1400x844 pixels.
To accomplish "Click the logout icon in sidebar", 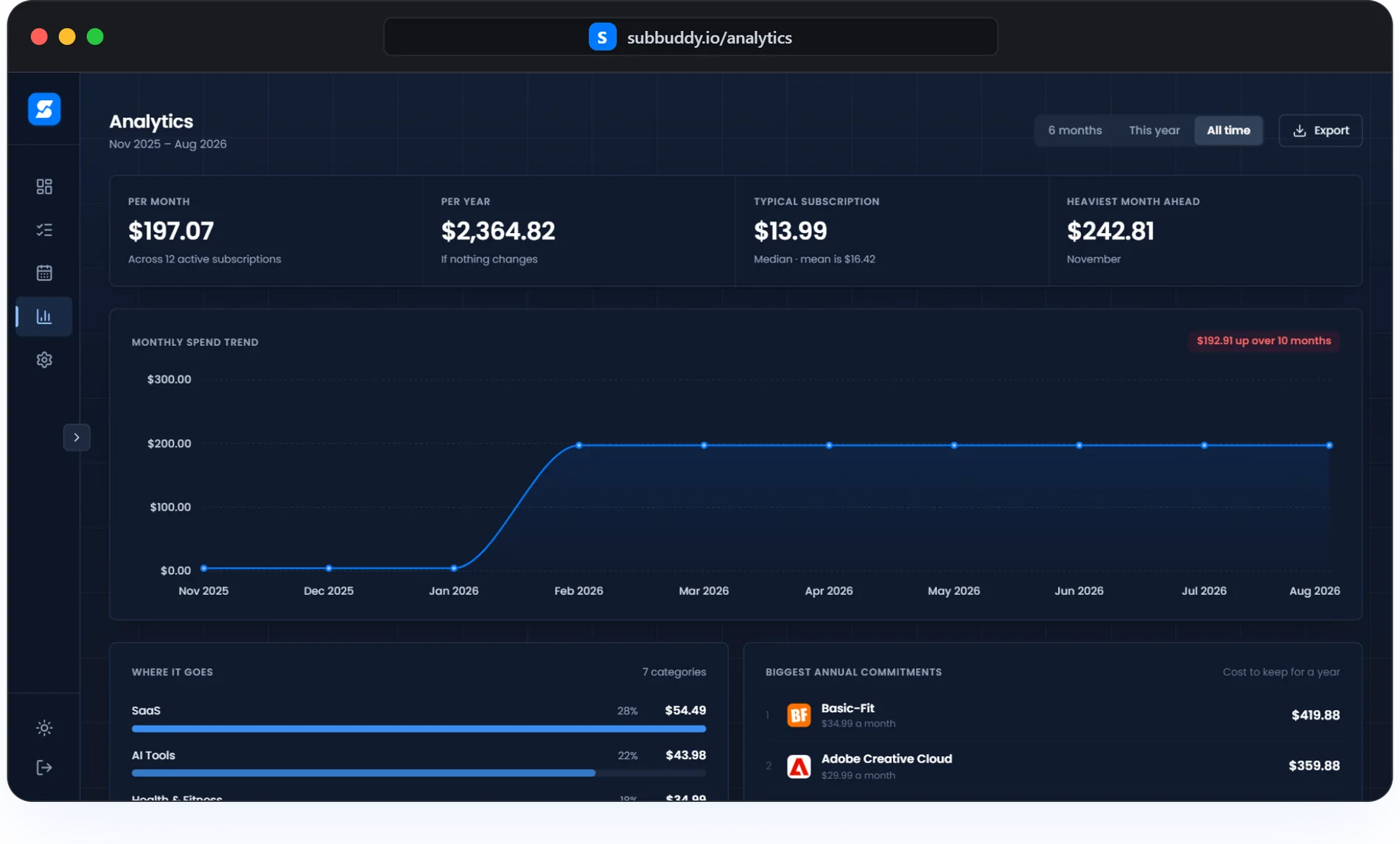I will point(44,767).
